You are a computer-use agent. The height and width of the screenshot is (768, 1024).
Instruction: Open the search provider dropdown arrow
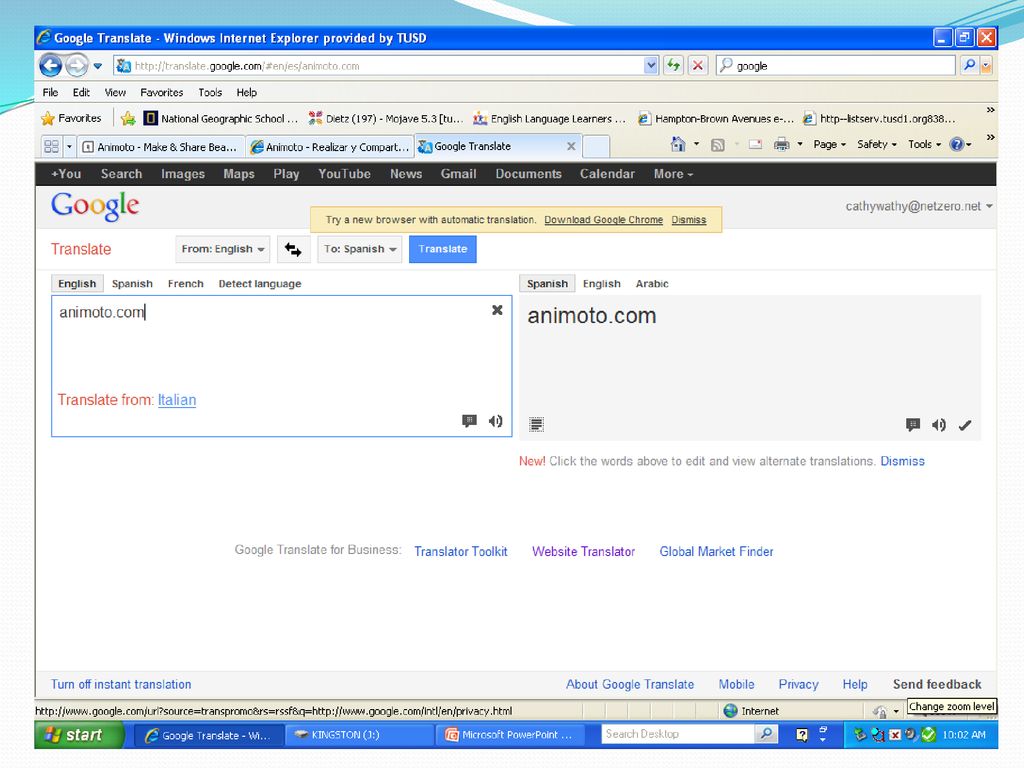click(x=986, y=65)
